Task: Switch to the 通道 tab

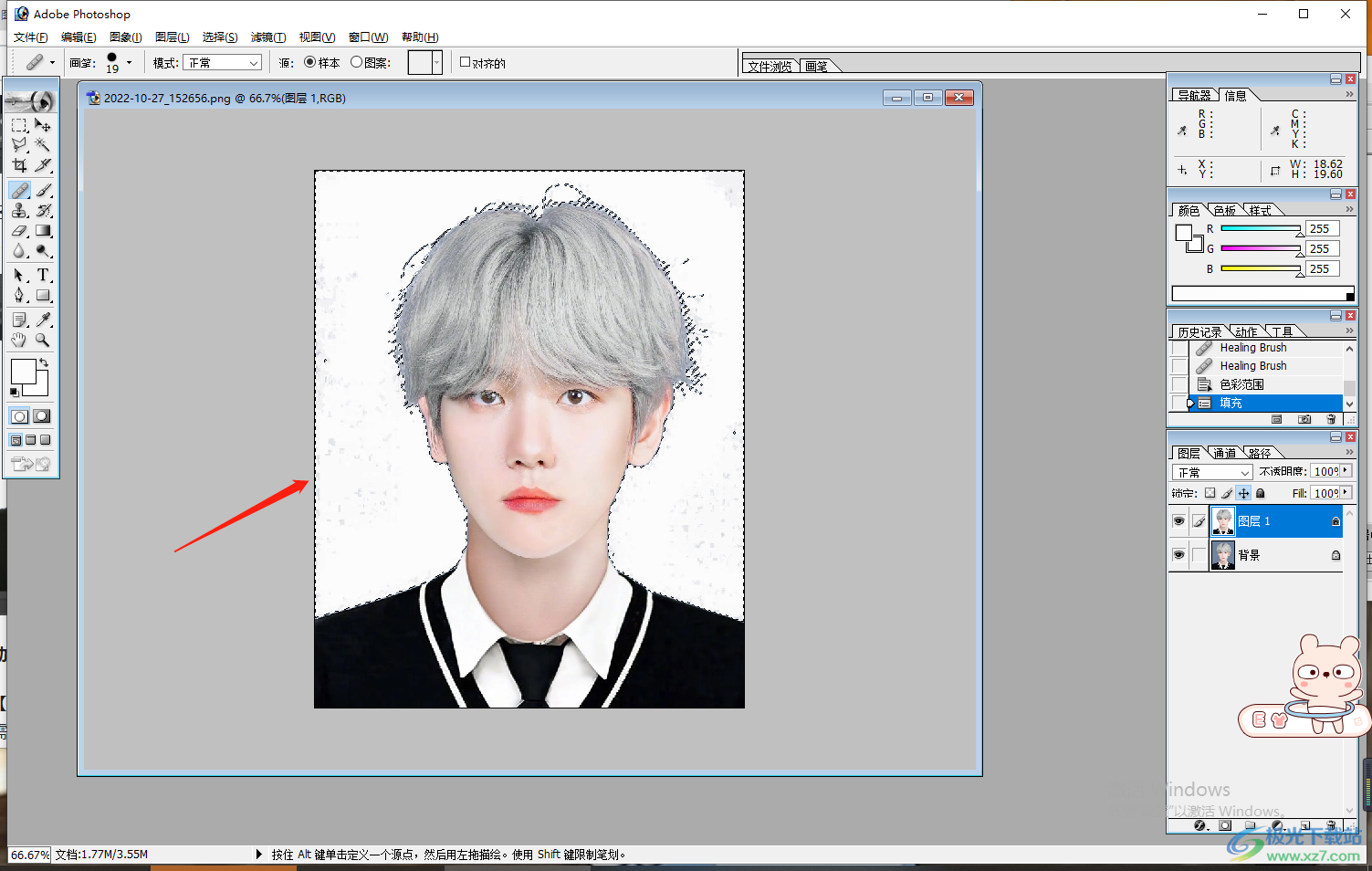Action: pyautogui.click(x=1225, y=453)
